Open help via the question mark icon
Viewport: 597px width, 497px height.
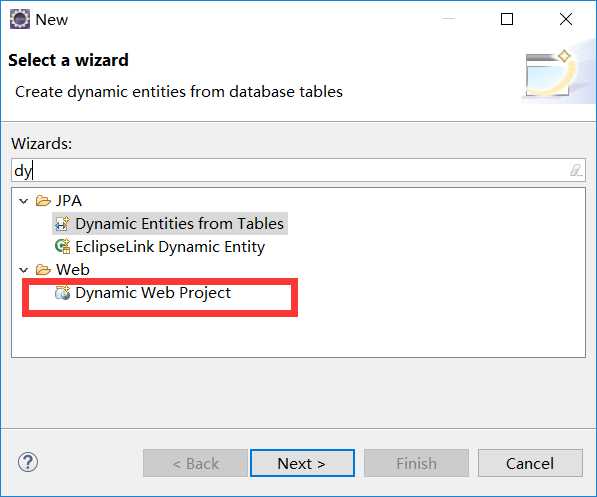point(28,462)
